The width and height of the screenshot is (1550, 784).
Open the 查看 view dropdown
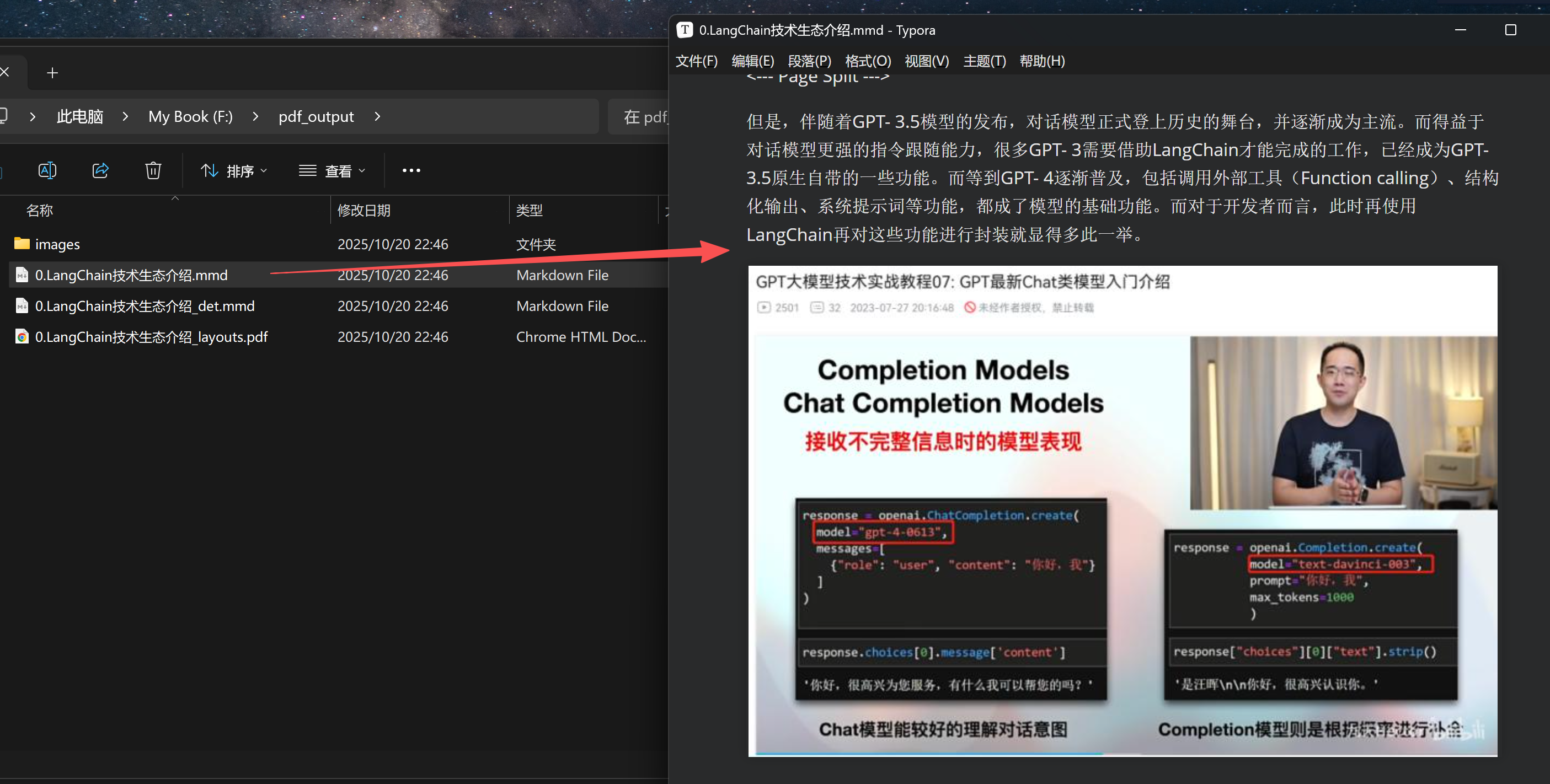[x=332, y=171]
